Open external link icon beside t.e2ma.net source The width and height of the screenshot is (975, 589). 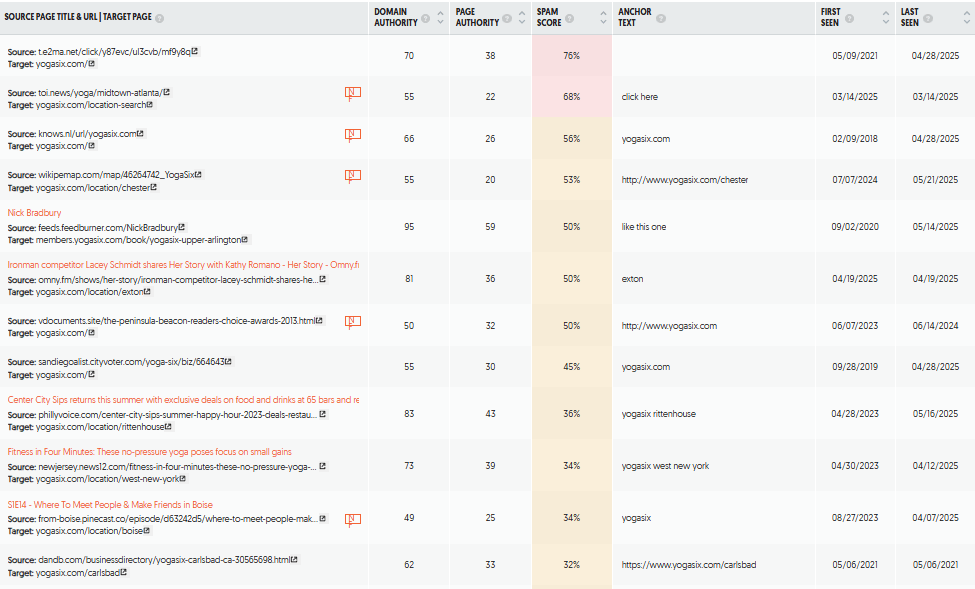pos(195,51)
